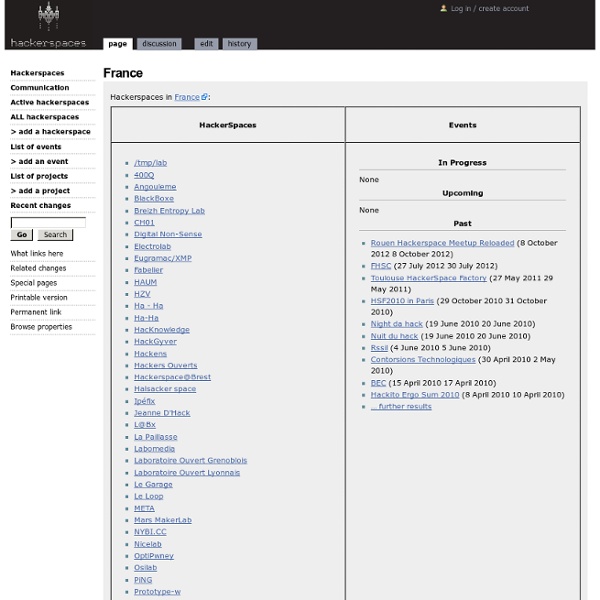Click the hackerspaces chandelier logo
This screenshot has height=600, width=600.
48,24
